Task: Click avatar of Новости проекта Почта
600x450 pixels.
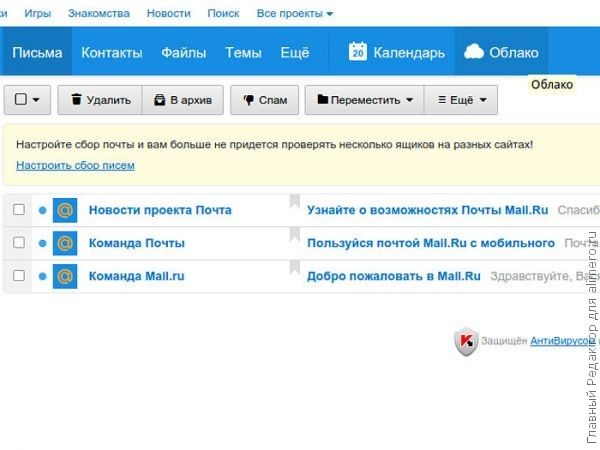Action: click(x=65, y=210)
